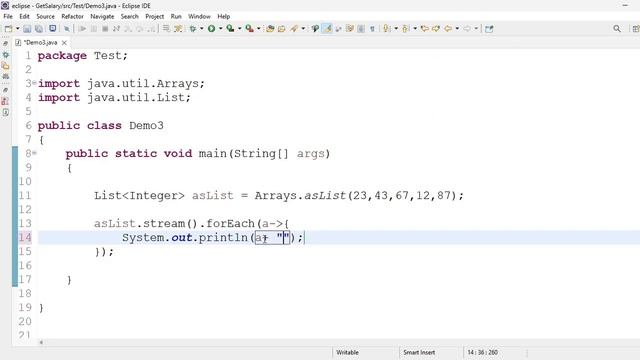Screen dimensions: 640x360
Task: Open a Terminal using the toolbar icon
Action: [53, 29]
